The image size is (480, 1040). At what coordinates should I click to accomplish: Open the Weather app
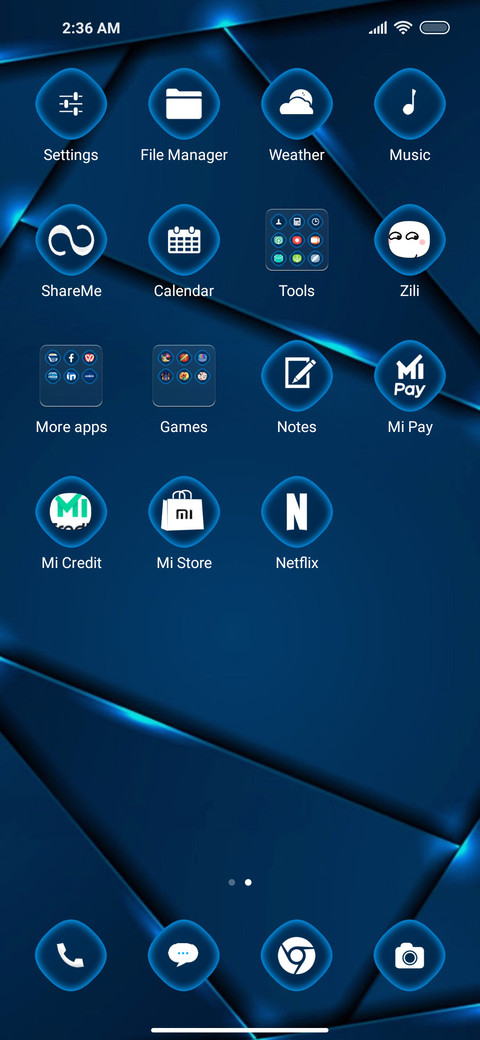(x=296, y=103)
